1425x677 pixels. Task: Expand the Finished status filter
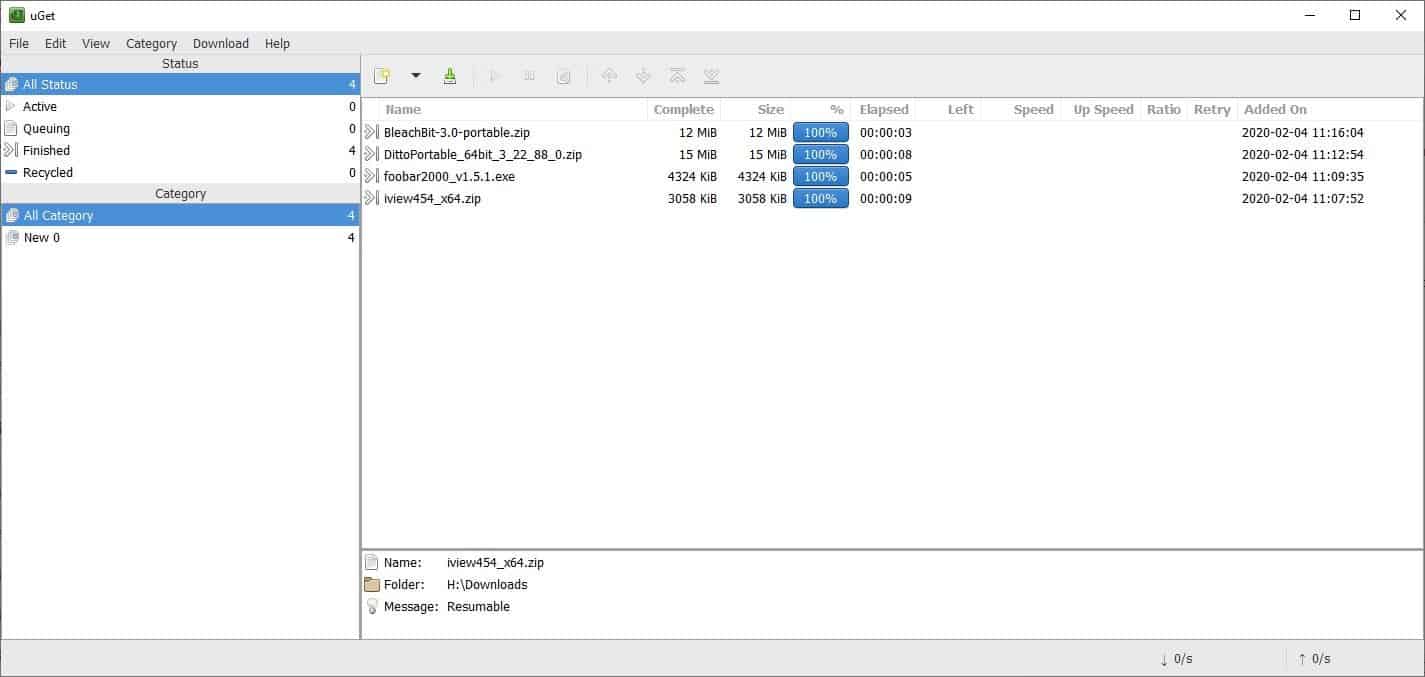[44, 150]
